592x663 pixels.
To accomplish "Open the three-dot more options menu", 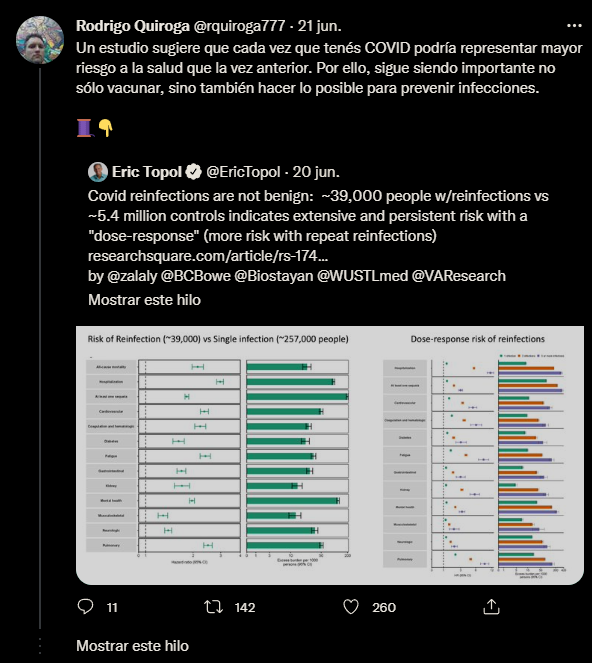I will click(x=574, y=26).
